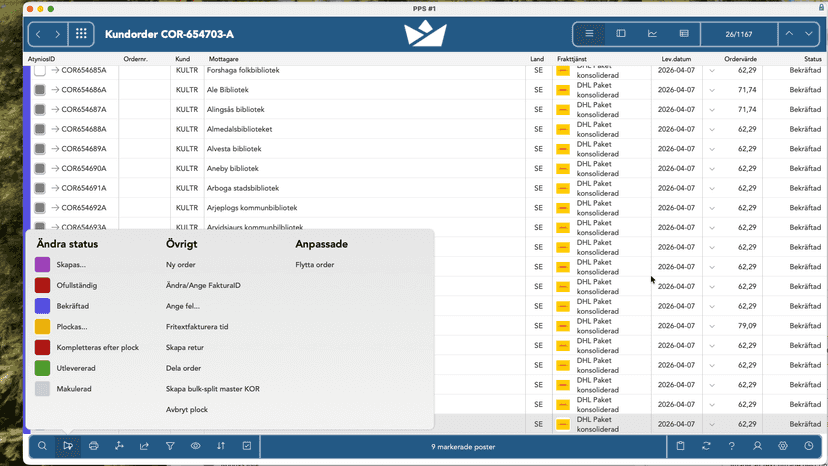Viewport: 828px width, 466px height.
Task: Expand delivery date chevron for Aneby bibliotek
Action: click(712, 169)
